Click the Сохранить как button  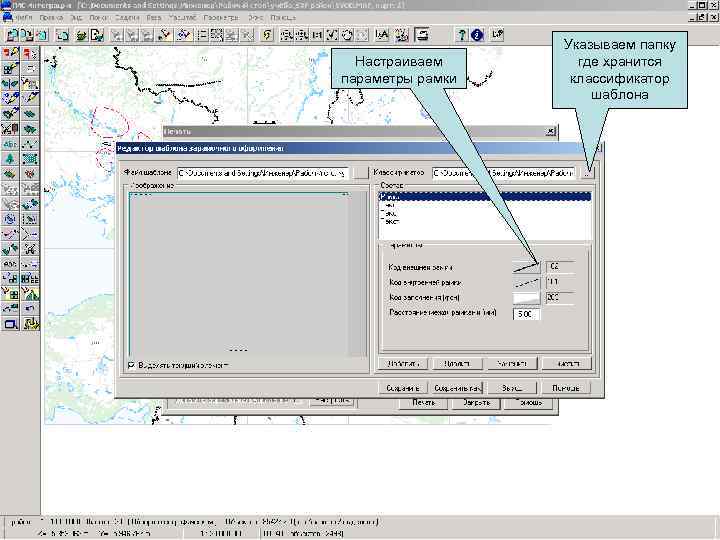(x=457, y=388)
